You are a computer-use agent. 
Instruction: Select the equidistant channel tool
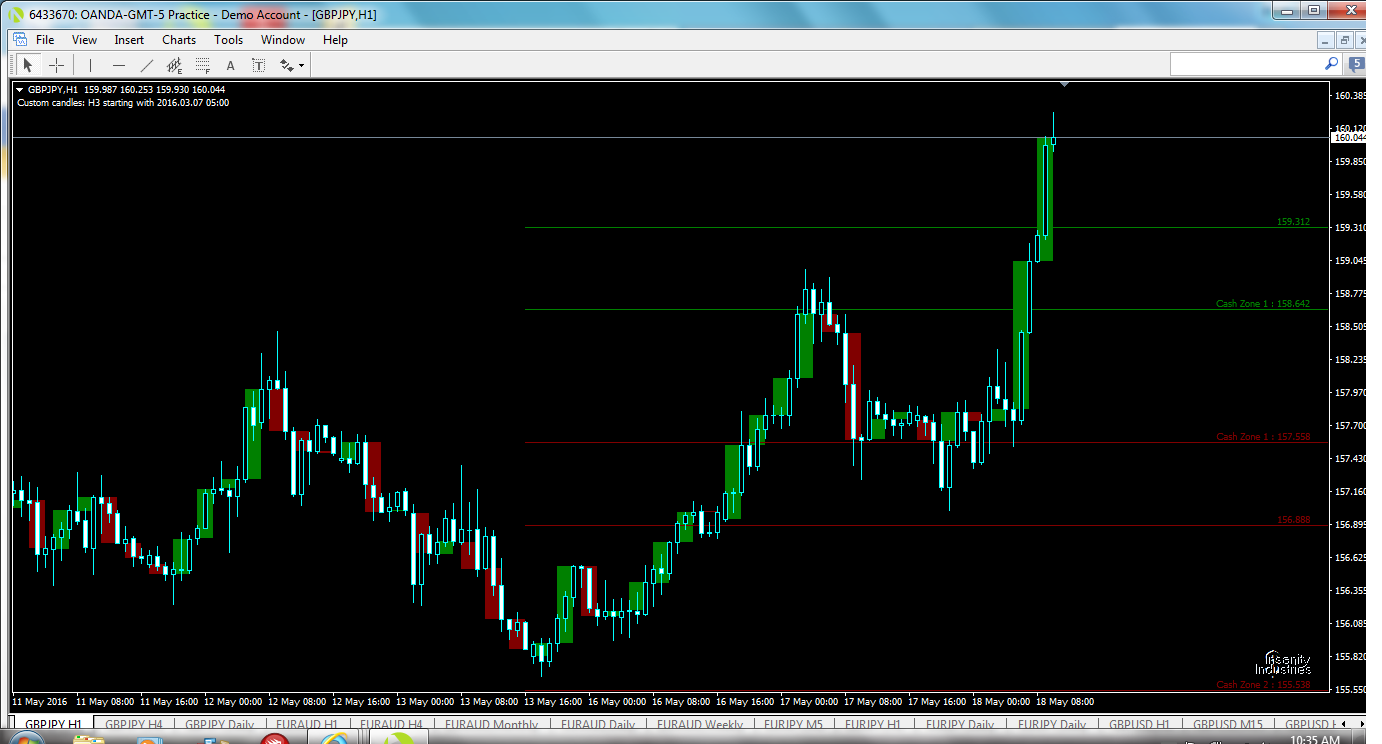coord(175,65)
